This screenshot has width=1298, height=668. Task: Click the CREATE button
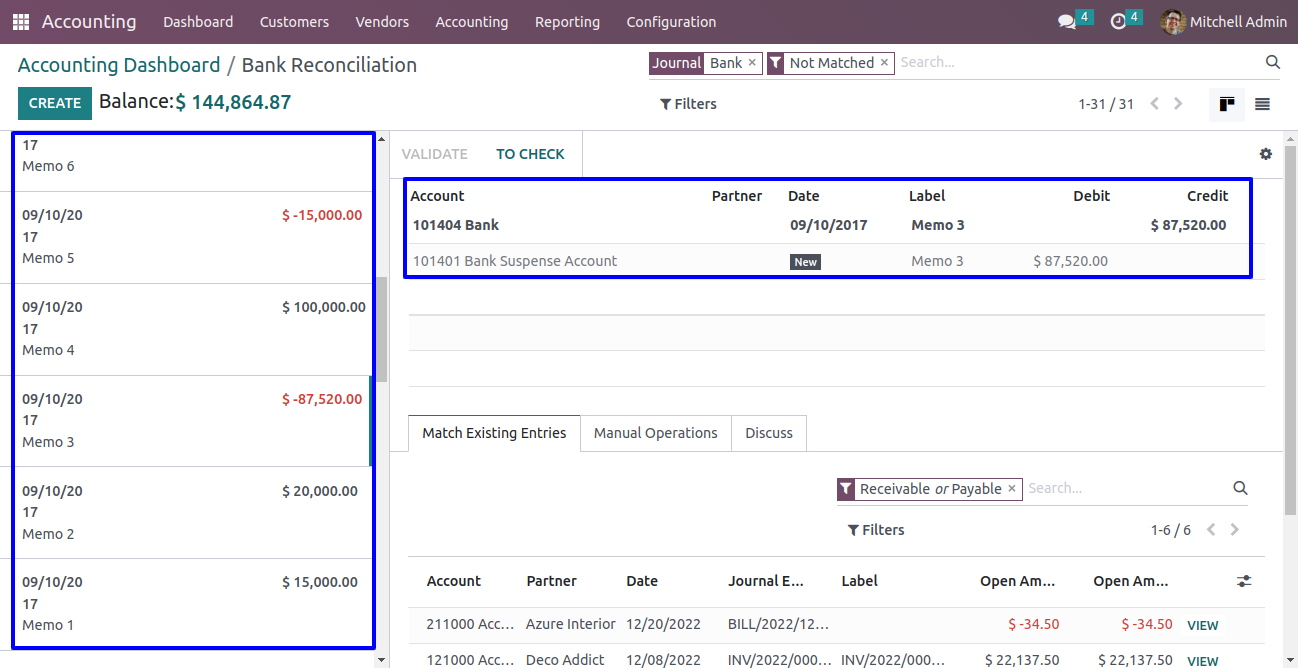coord(55,103)
